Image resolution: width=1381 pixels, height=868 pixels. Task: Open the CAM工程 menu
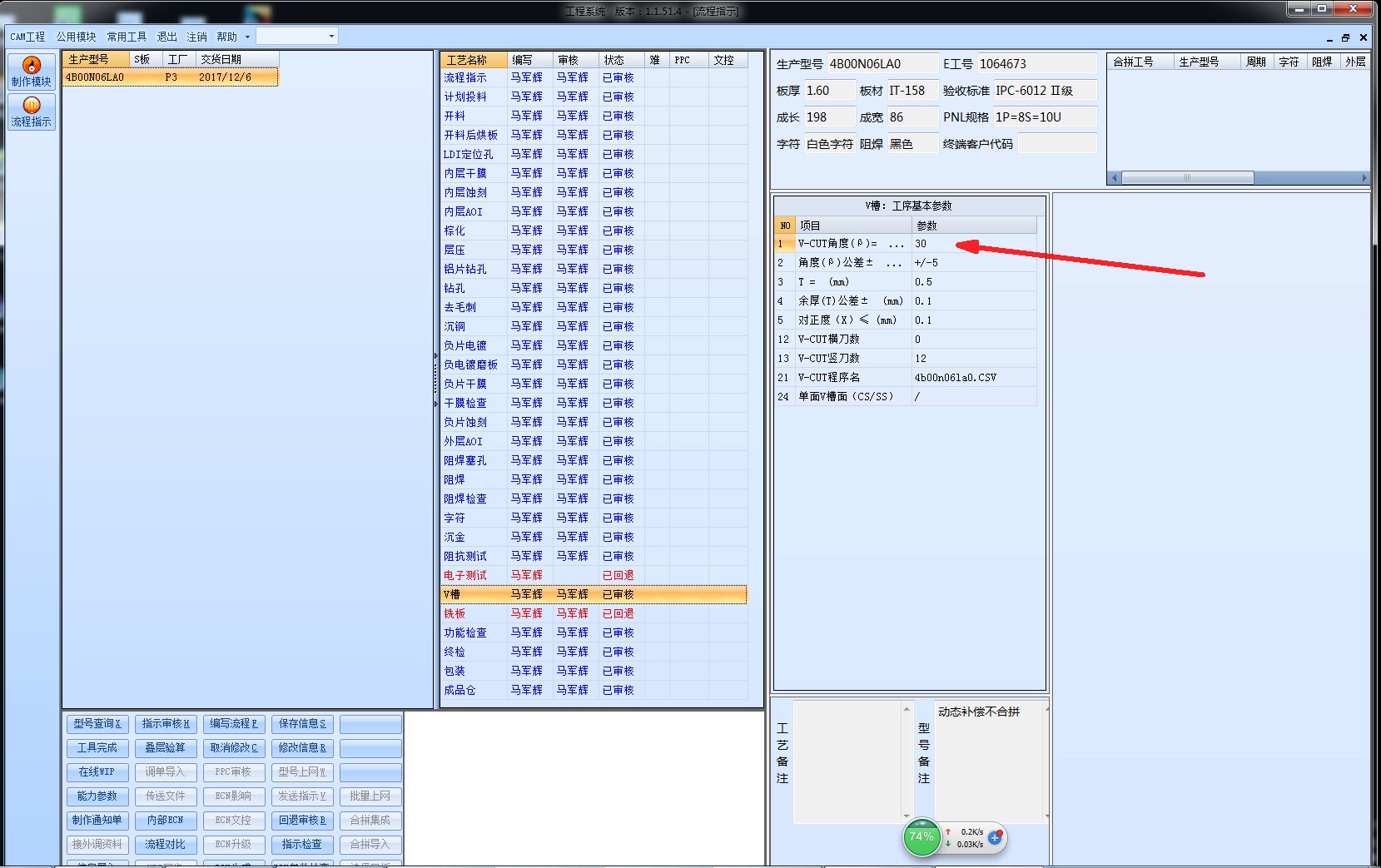pos(27,37)
